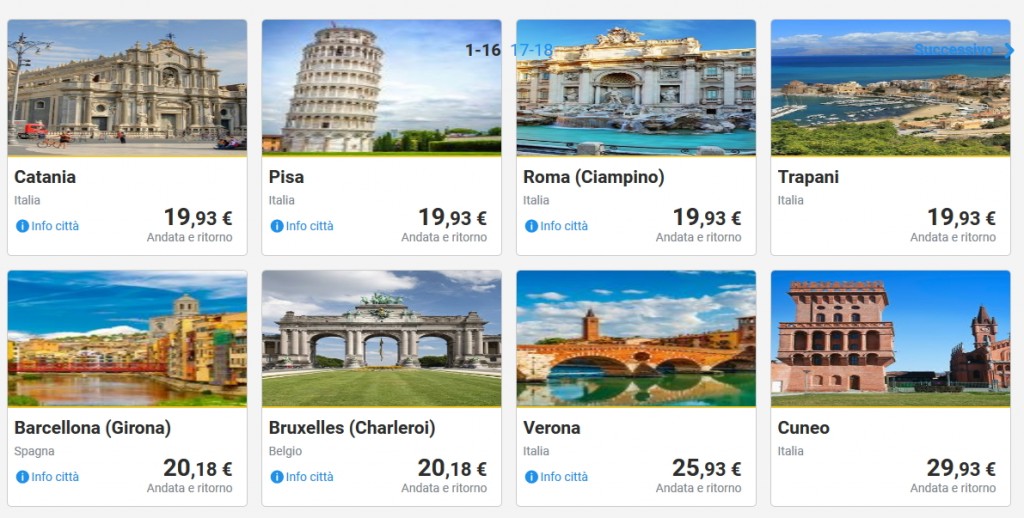
Task: Click the Successivo next-page link
Action: point(954,50)
